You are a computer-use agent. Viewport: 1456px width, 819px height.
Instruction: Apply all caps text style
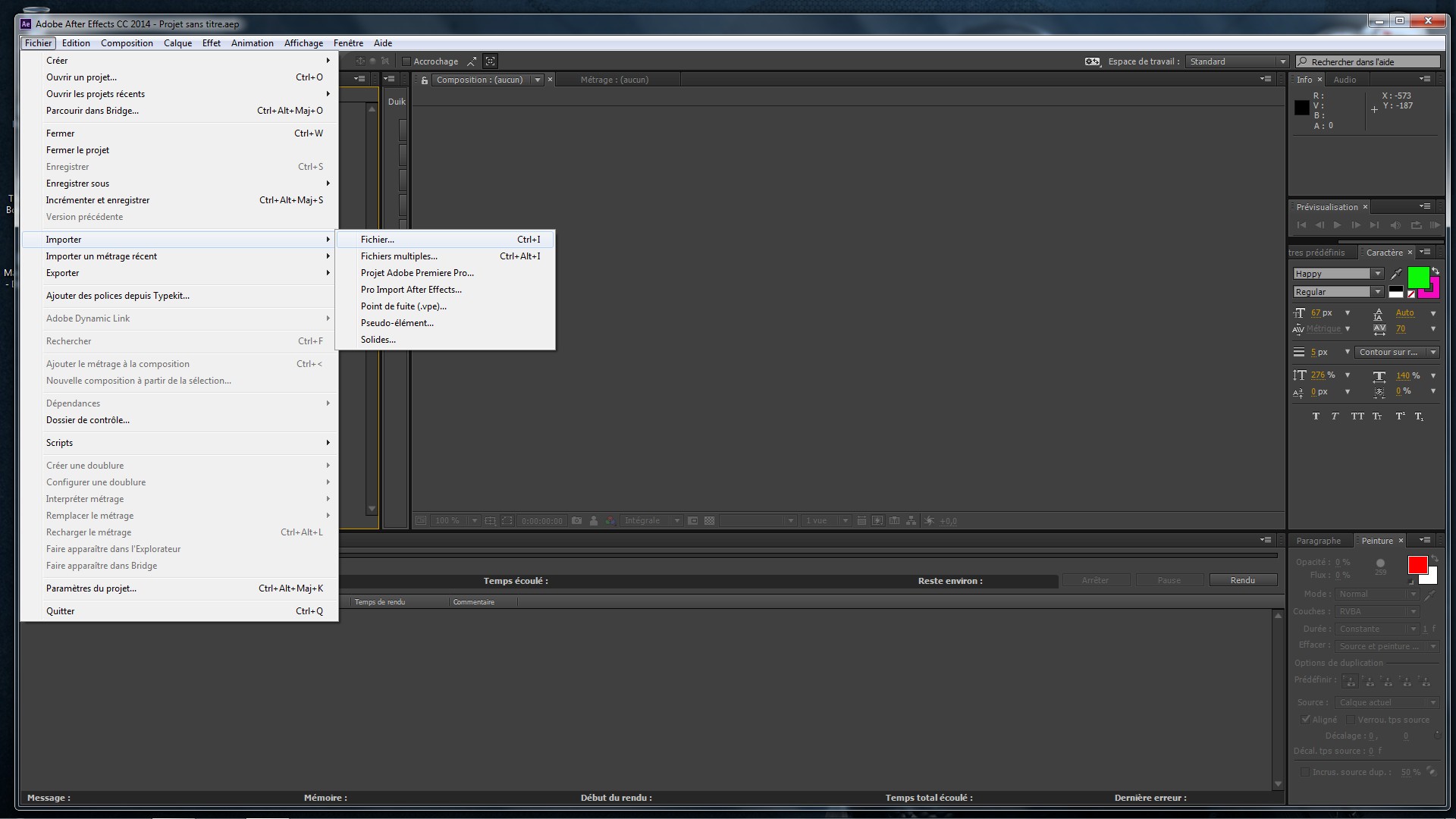(1357, 416)
